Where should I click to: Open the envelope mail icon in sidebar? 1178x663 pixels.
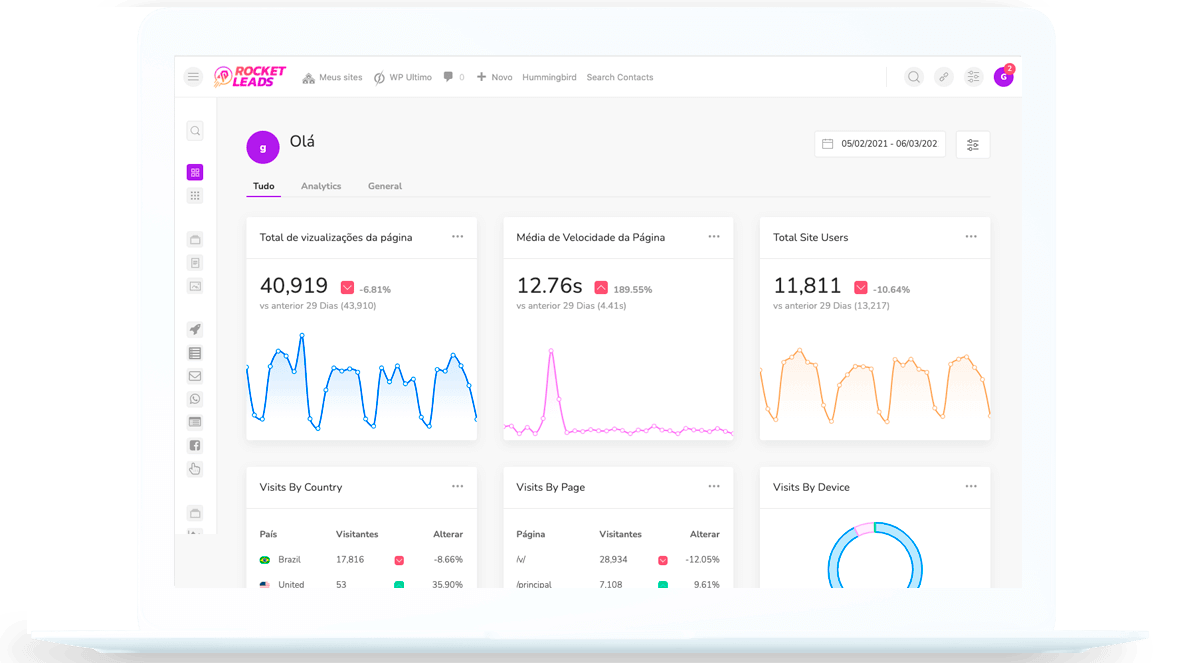point(195,376)
